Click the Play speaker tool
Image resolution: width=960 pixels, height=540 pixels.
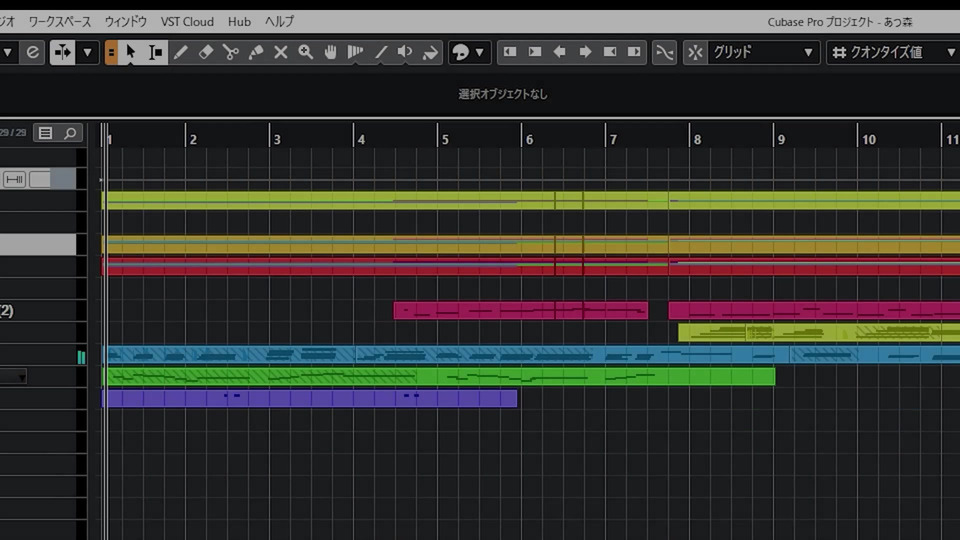pyautogui.click(x=405, y=52)
